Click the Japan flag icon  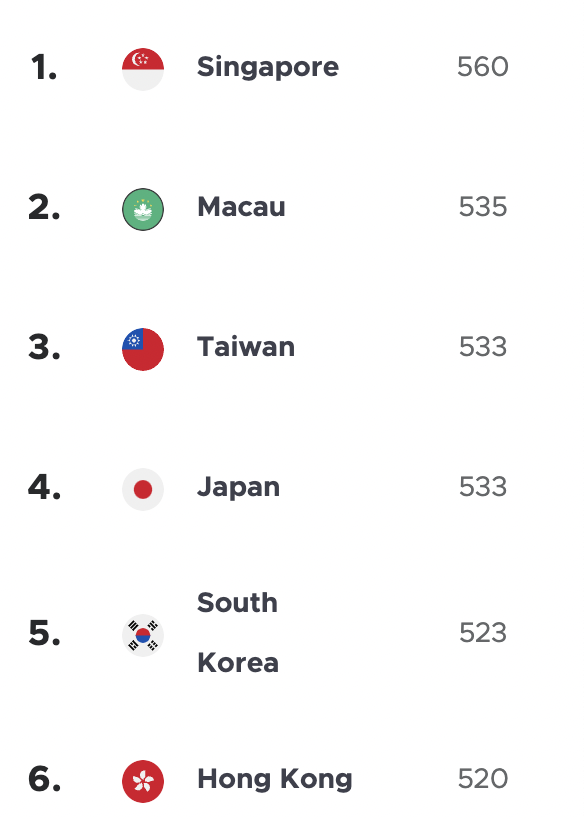(143, 489)
